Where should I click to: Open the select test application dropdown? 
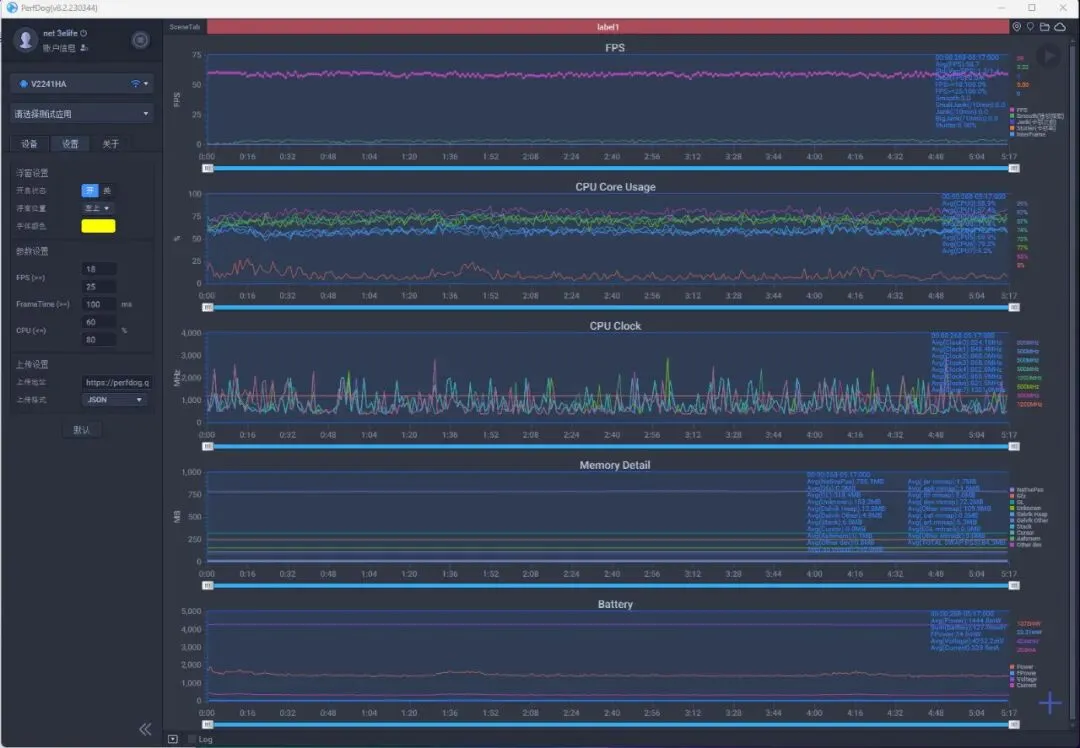(x=82, y=114)
